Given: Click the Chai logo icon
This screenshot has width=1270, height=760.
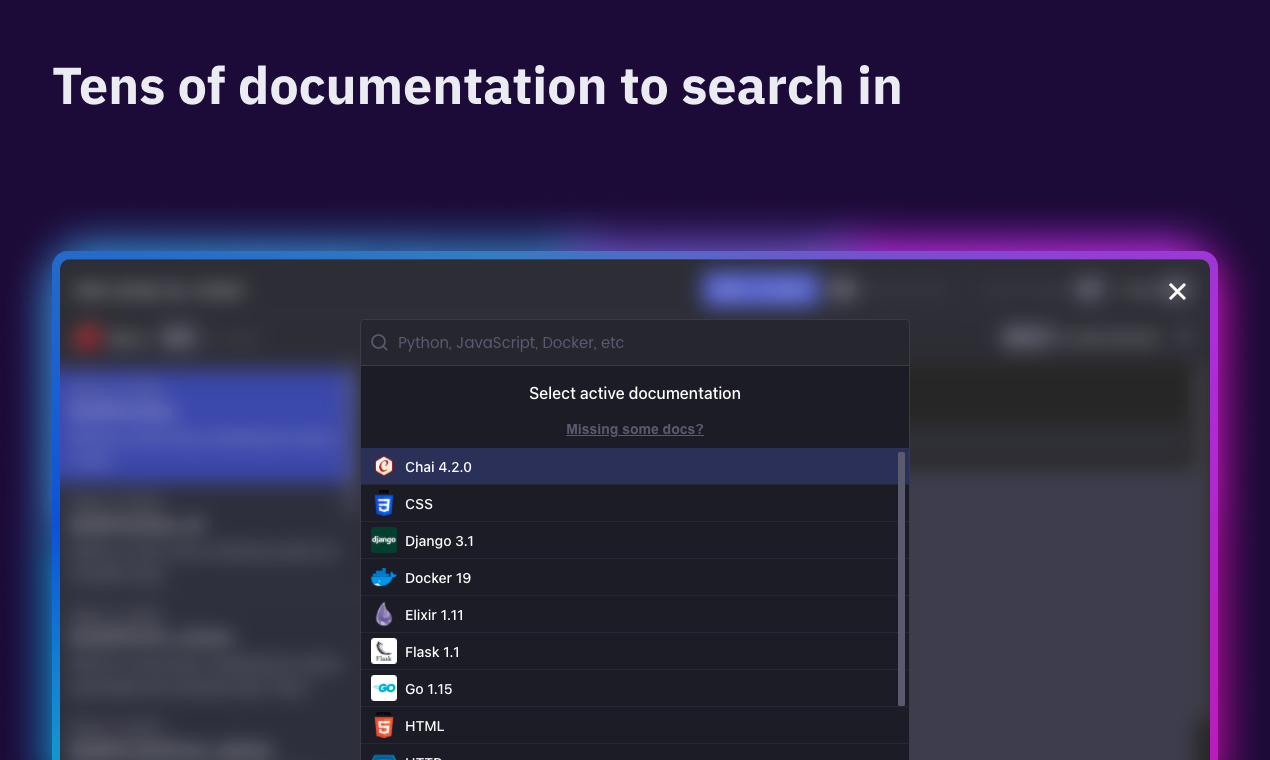Looking at the screenshot, I should point(384,466).
